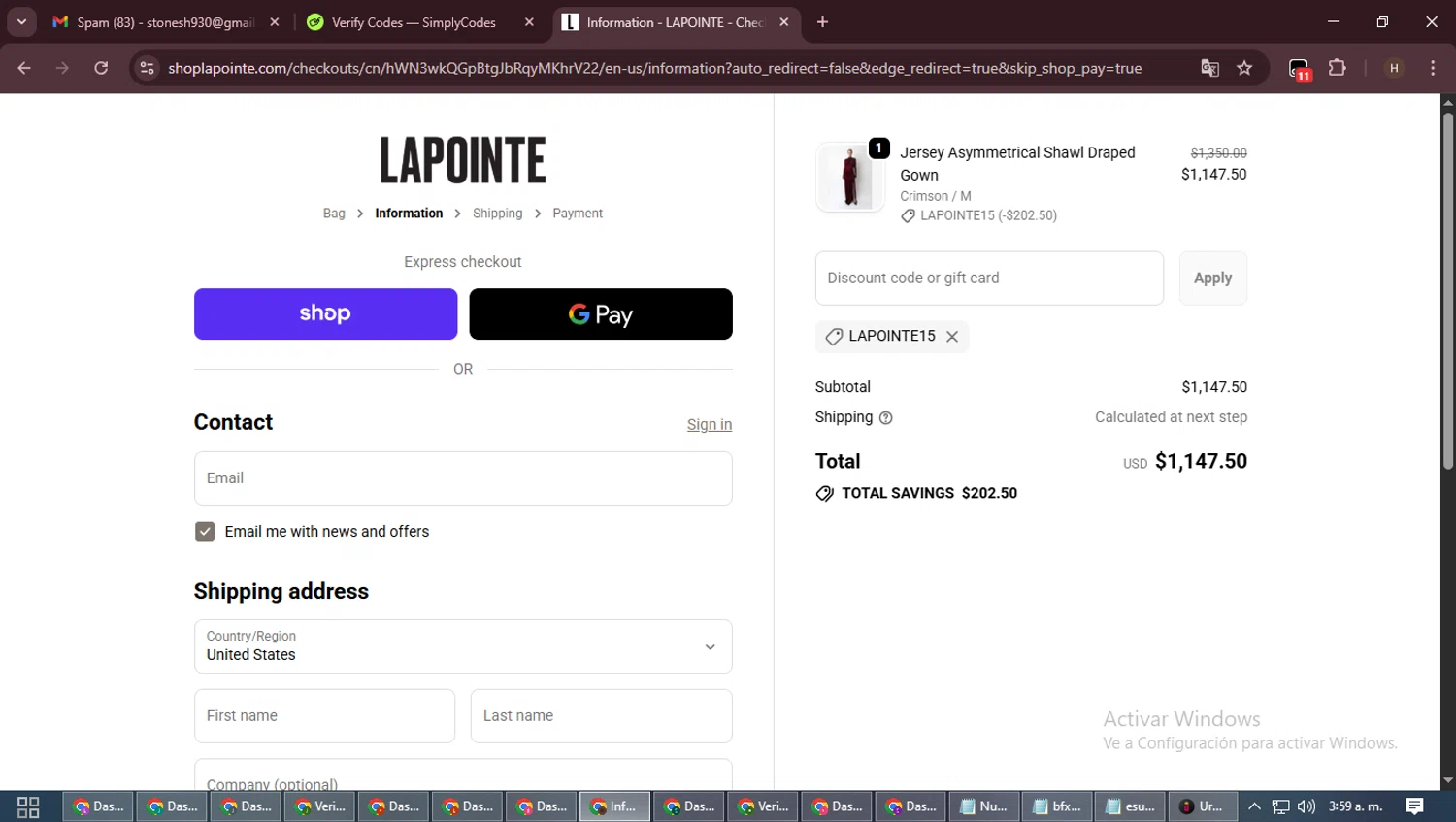Bookmark this page with star icon
This screenshot has height=822, width=1456.
[1244, 68]
